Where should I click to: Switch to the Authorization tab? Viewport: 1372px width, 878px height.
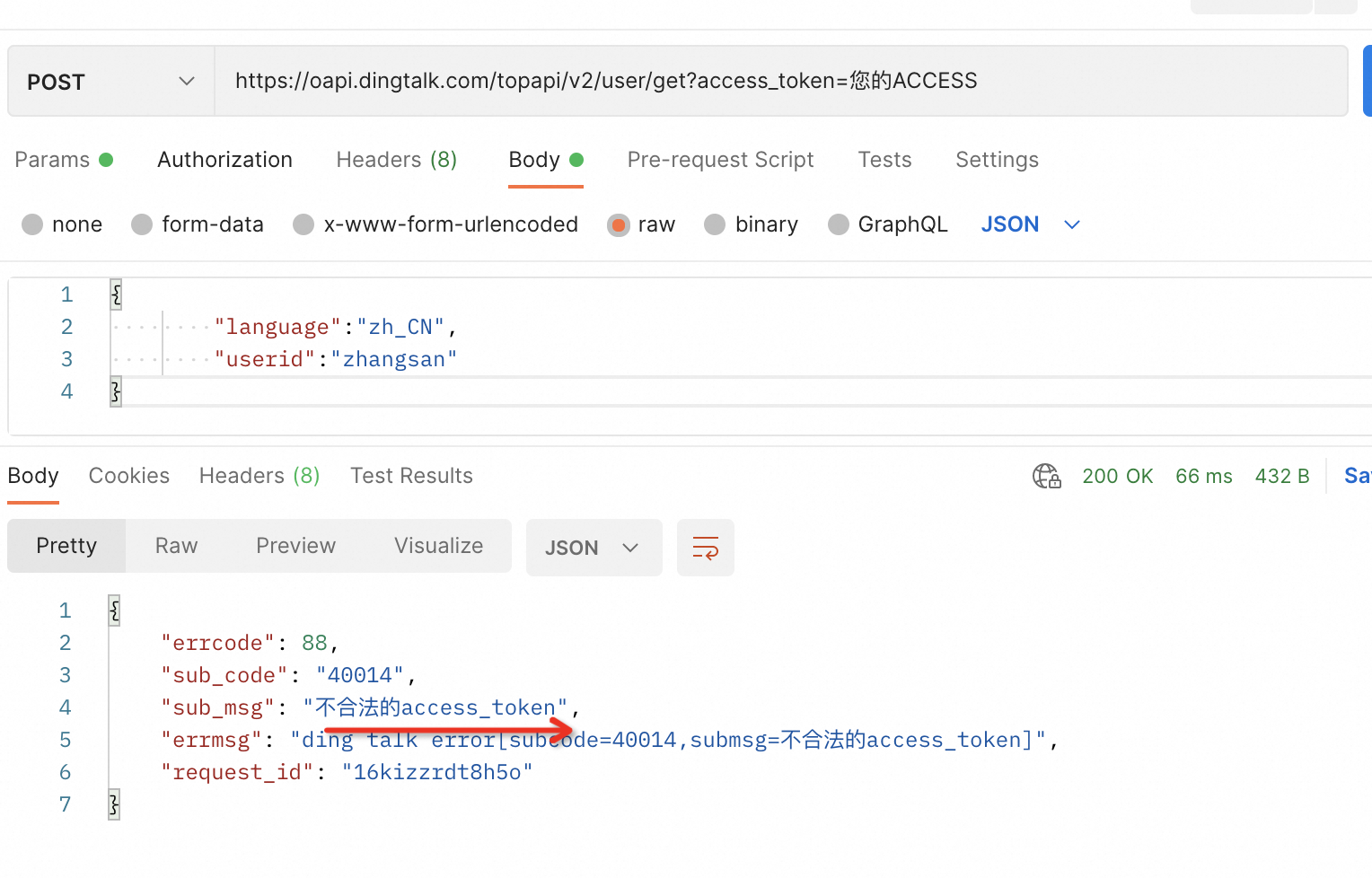(224, 160)
